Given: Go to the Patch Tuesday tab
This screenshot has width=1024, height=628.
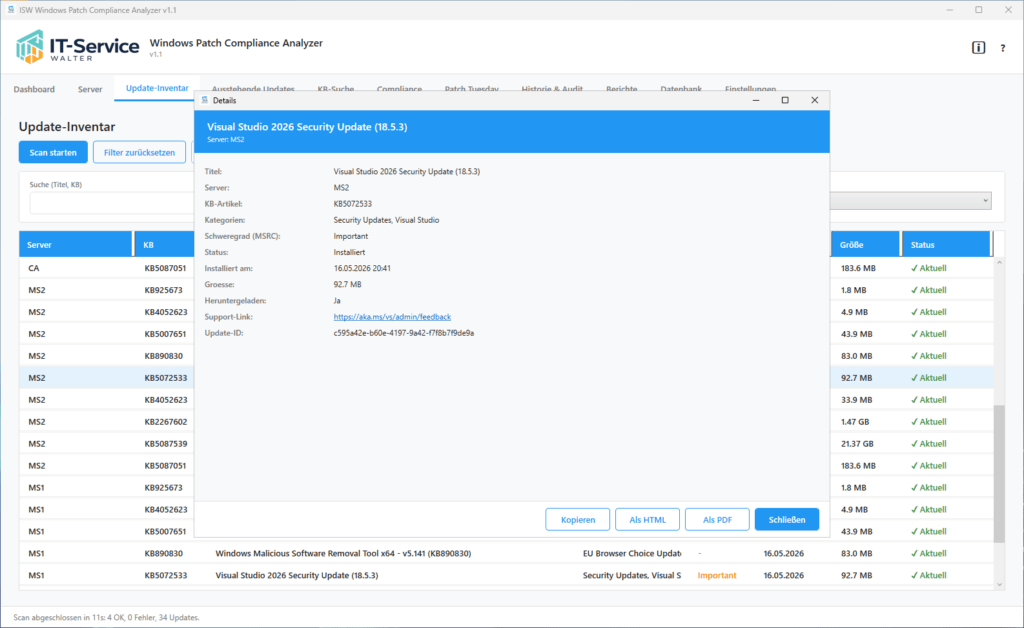Looking at the screenshot, I should tap(472, 89).
